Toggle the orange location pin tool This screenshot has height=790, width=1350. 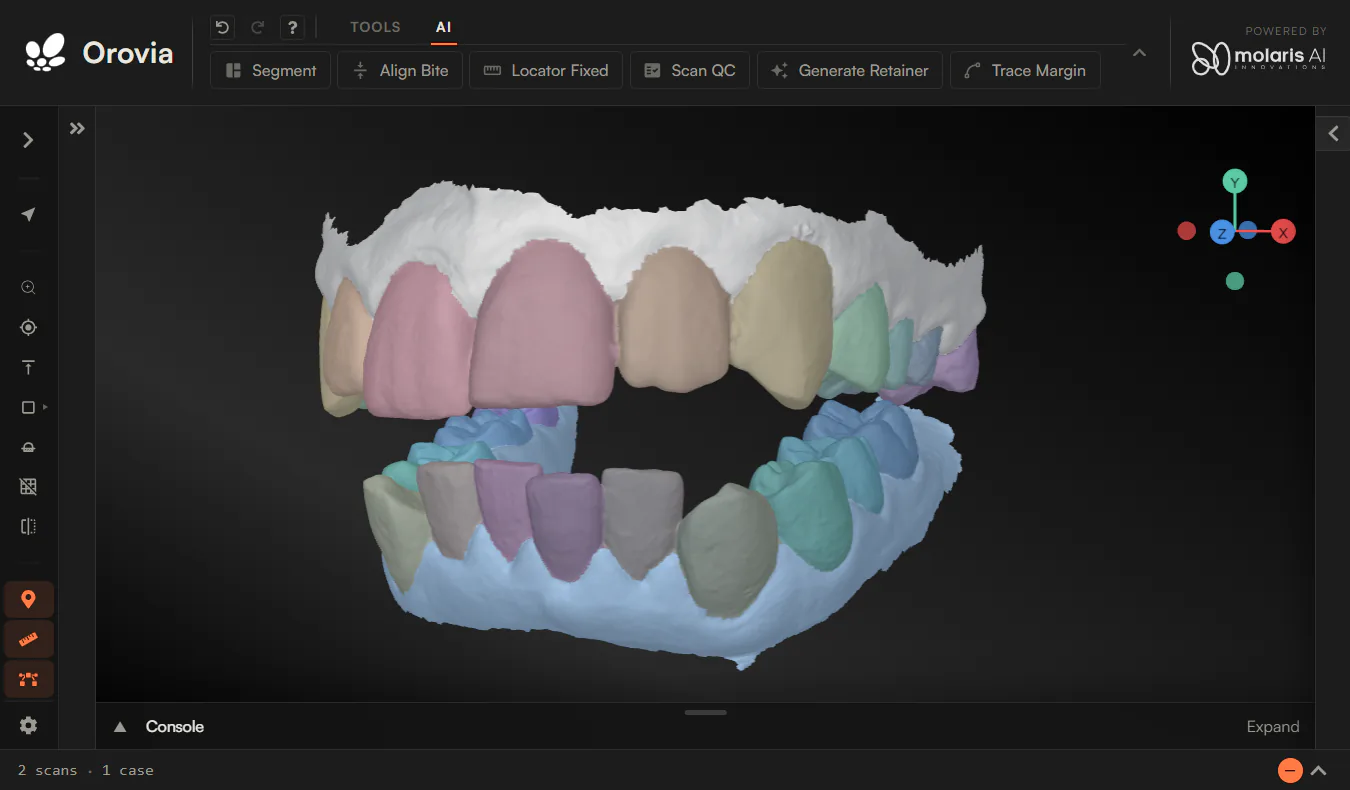click(28, 600)
